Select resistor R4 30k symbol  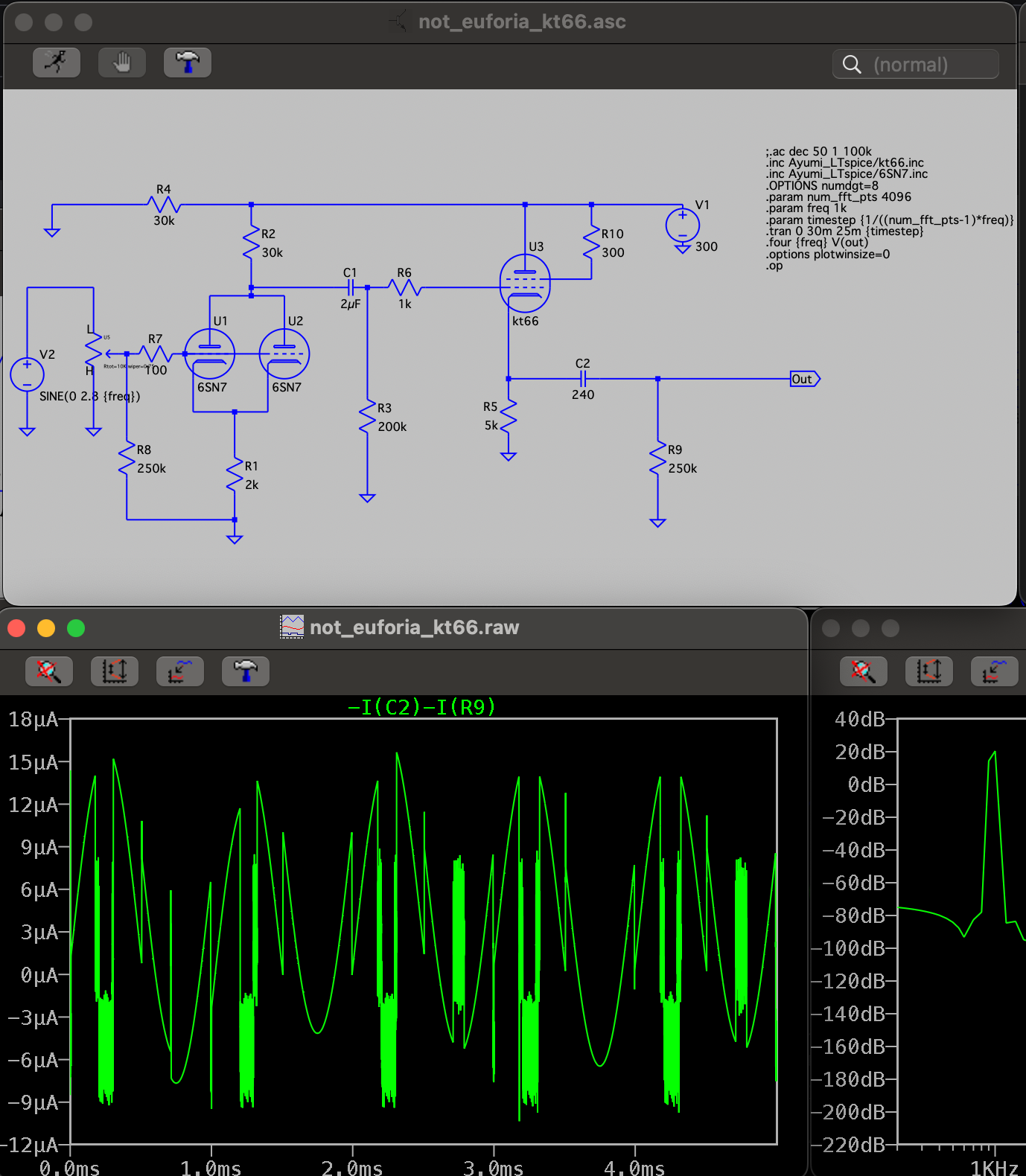(x=164, y=205)
